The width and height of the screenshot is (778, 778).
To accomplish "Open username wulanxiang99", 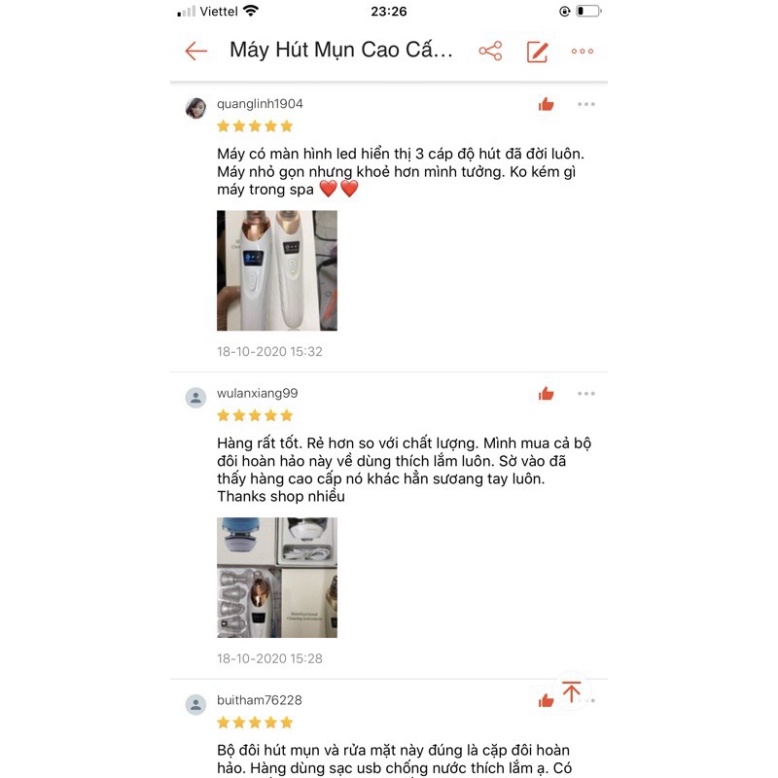I will (x=257, y=393).
